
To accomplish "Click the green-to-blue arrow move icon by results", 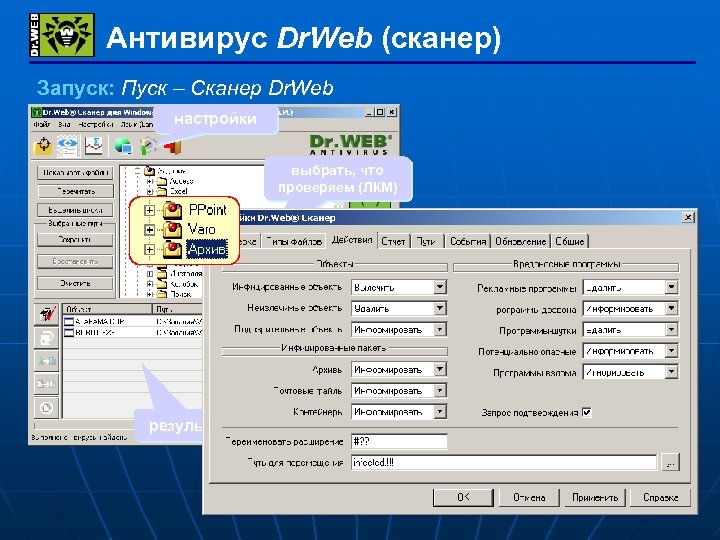I will (x=46, y=361).
